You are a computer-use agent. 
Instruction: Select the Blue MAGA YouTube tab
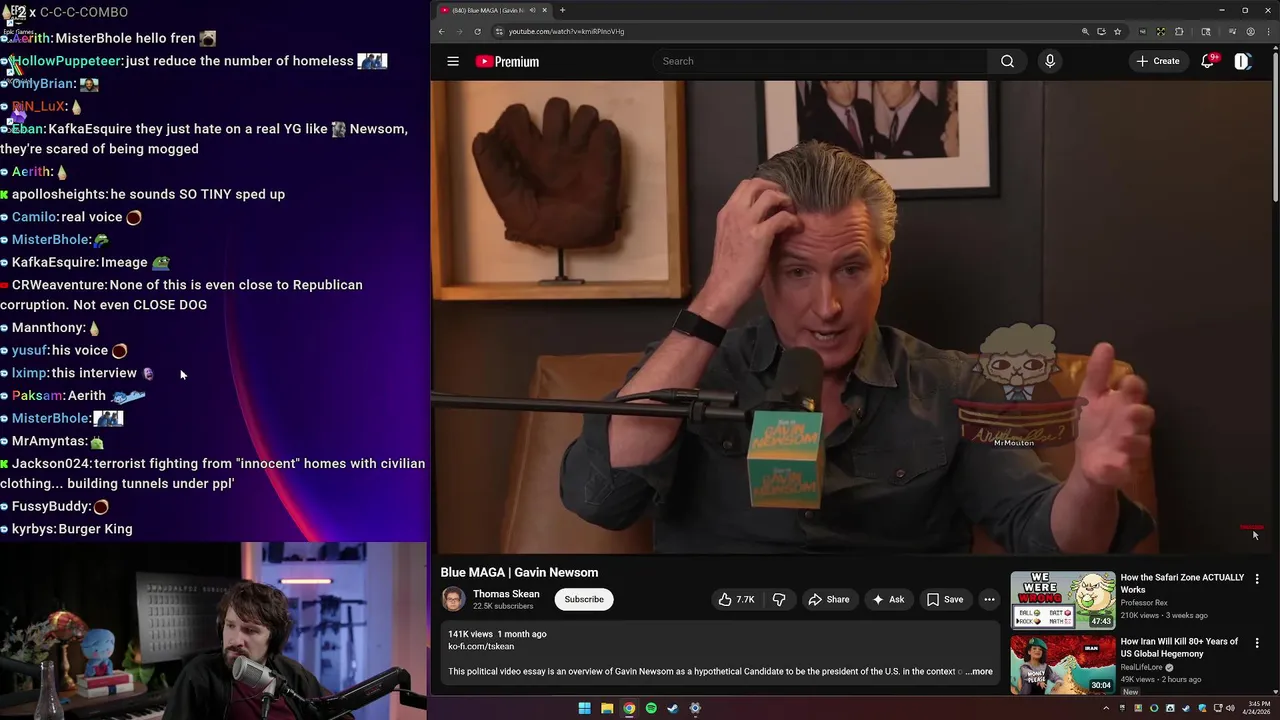pos(492,10)
